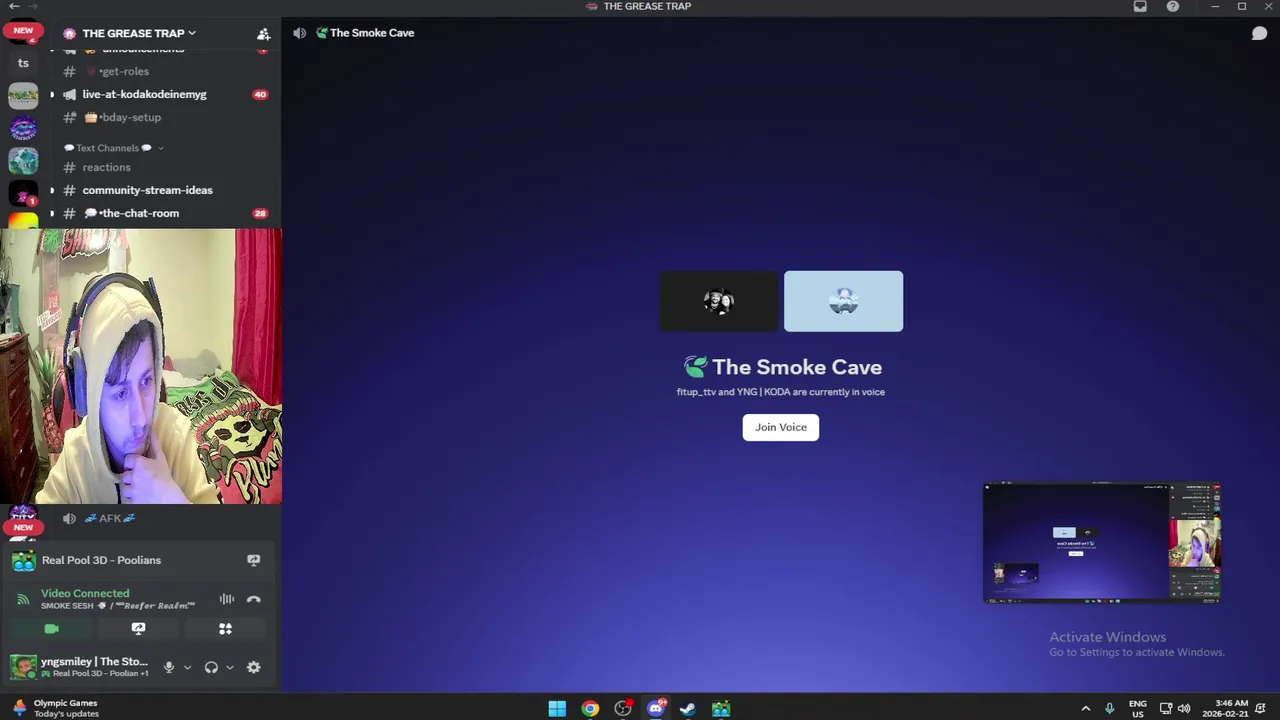Expand the-chat-room thread arrow
Viewport: 1280px width, 720px height.
point(52,213)
